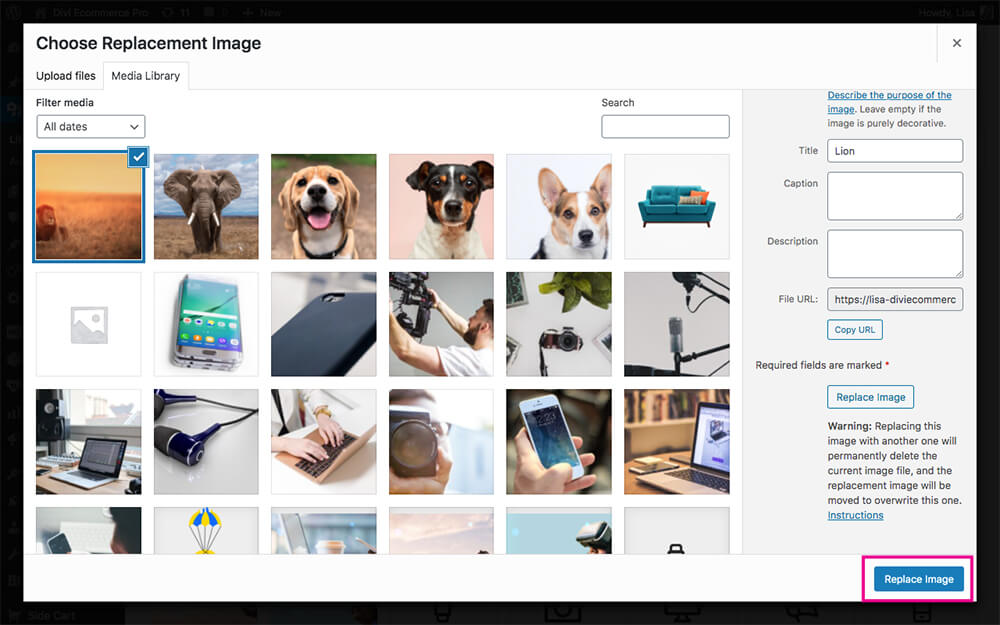
Task: Edit the Title field containing Lion
Action: 895,151
